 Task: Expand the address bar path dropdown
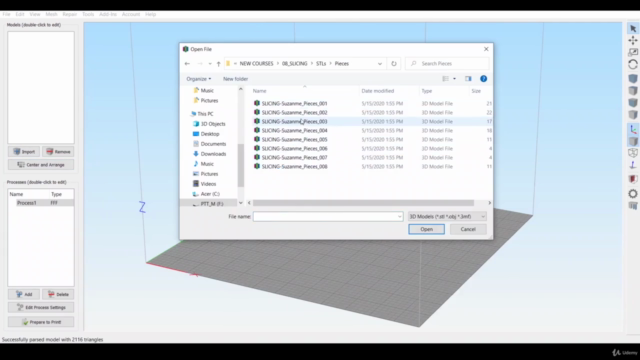click(x=380, y=64)
